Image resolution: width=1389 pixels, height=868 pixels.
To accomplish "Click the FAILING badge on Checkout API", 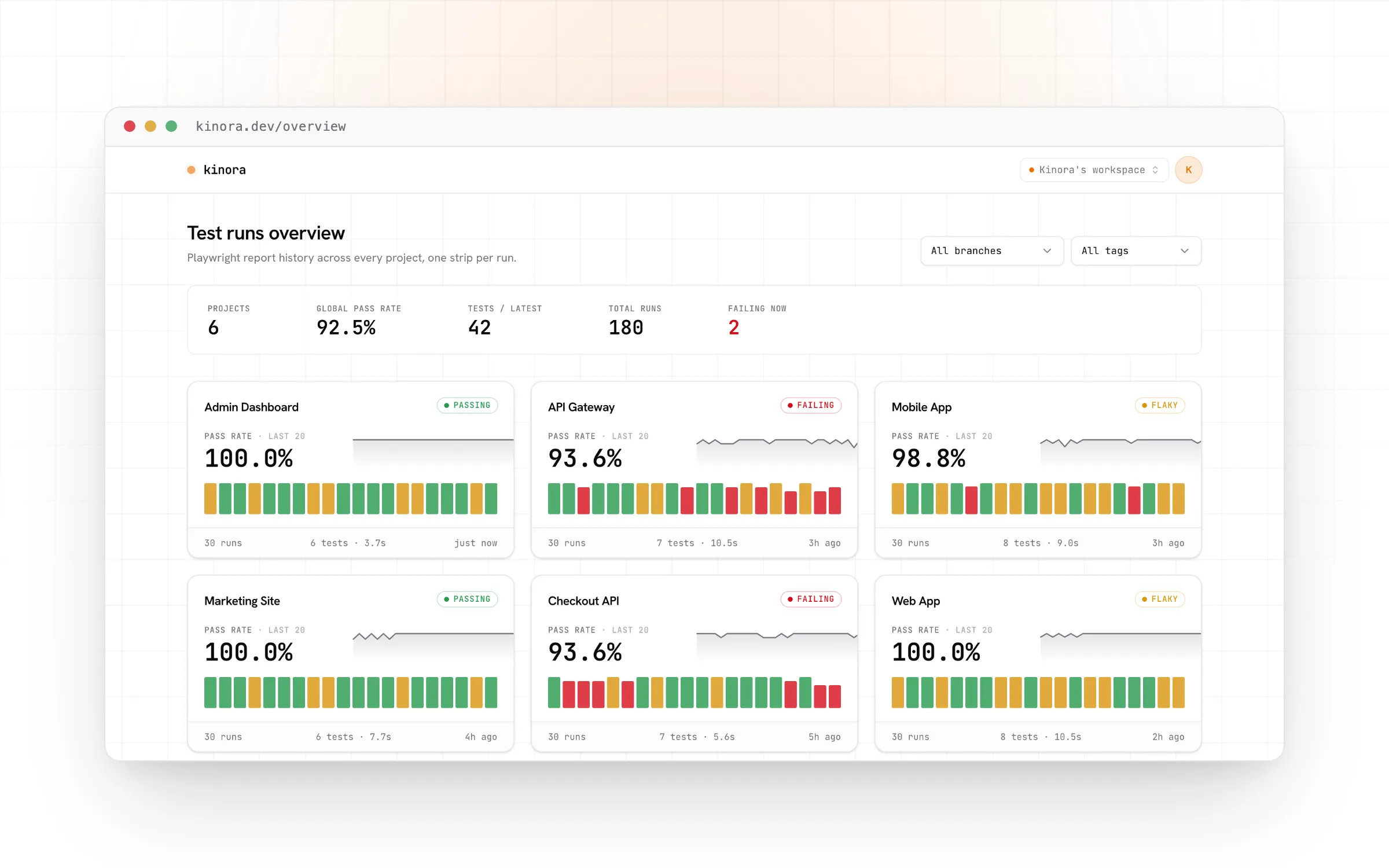I will click(811, 599).
